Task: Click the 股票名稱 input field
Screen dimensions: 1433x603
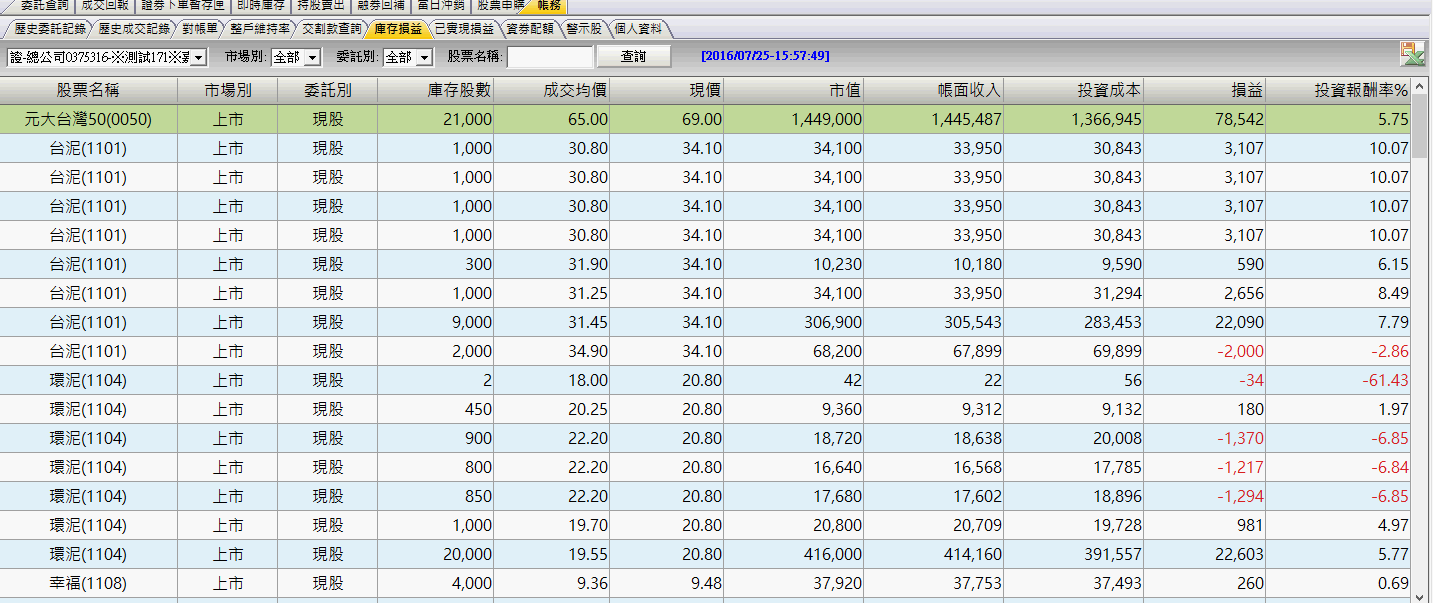Action: tap(550, 57)
